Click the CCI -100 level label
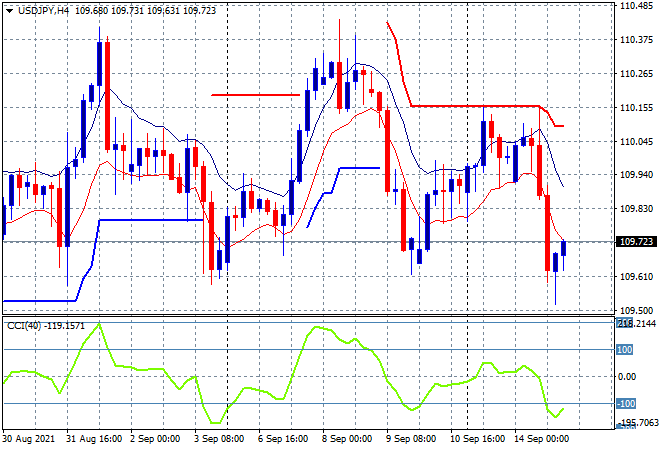Screen dimensions: 660x450 click(626, 404)
